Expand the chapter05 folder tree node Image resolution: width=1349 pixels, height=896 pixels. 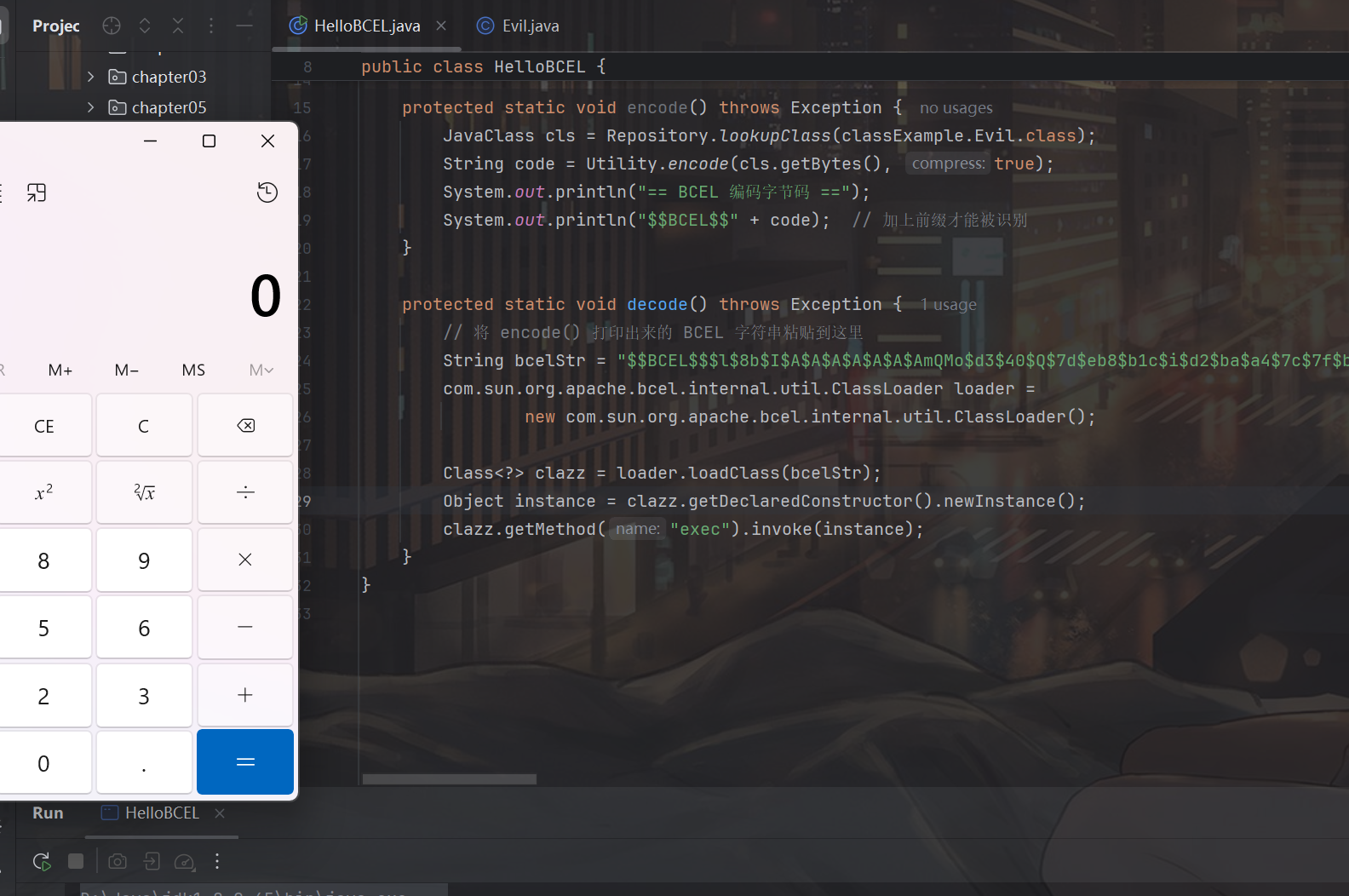(91, 107)
